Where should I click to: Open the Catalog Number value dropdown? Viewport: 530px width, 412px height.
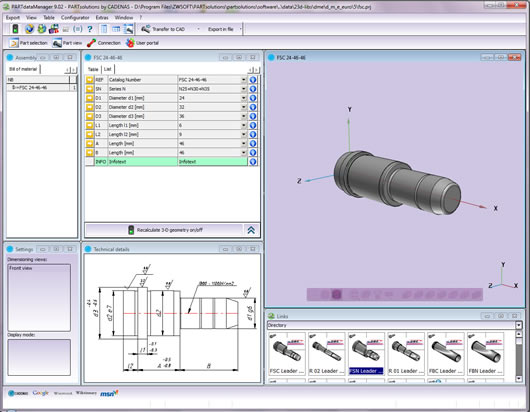coord(244,80)
